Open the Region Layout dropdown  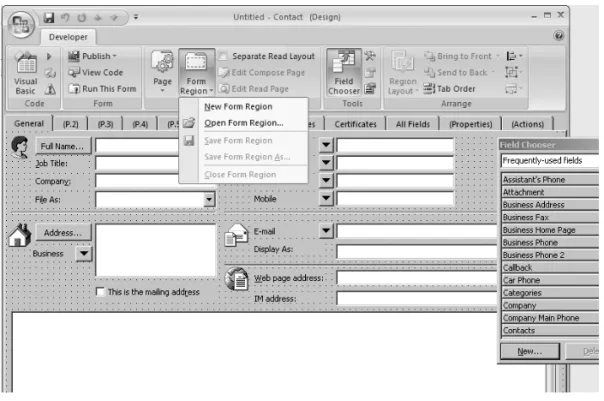point(403,72)
